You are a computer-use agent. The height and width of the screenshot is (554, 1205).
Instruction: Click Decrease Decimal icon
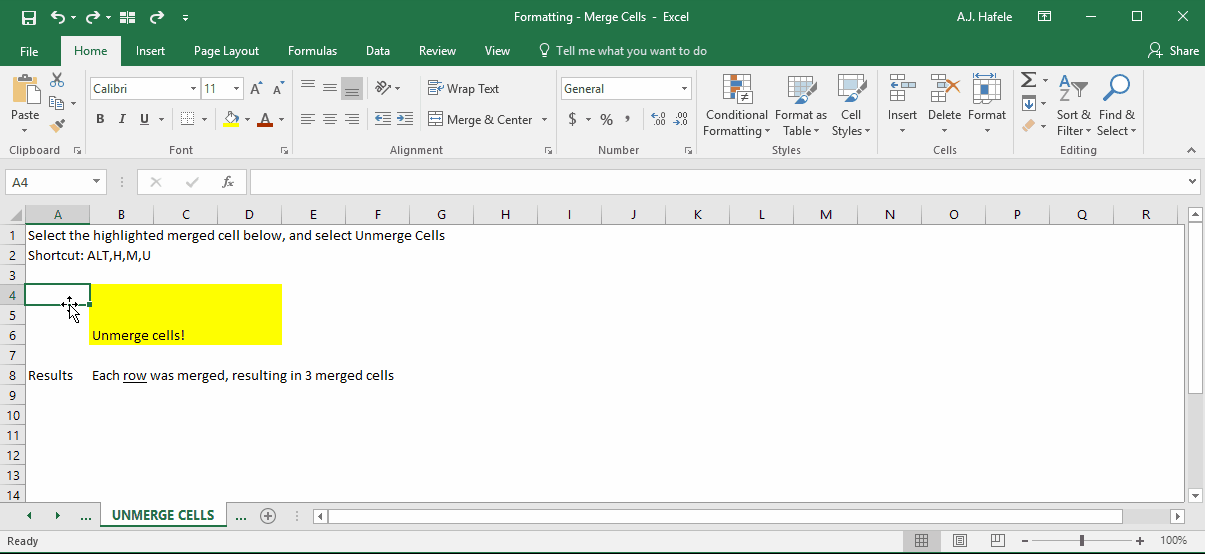tap(681, 119)
